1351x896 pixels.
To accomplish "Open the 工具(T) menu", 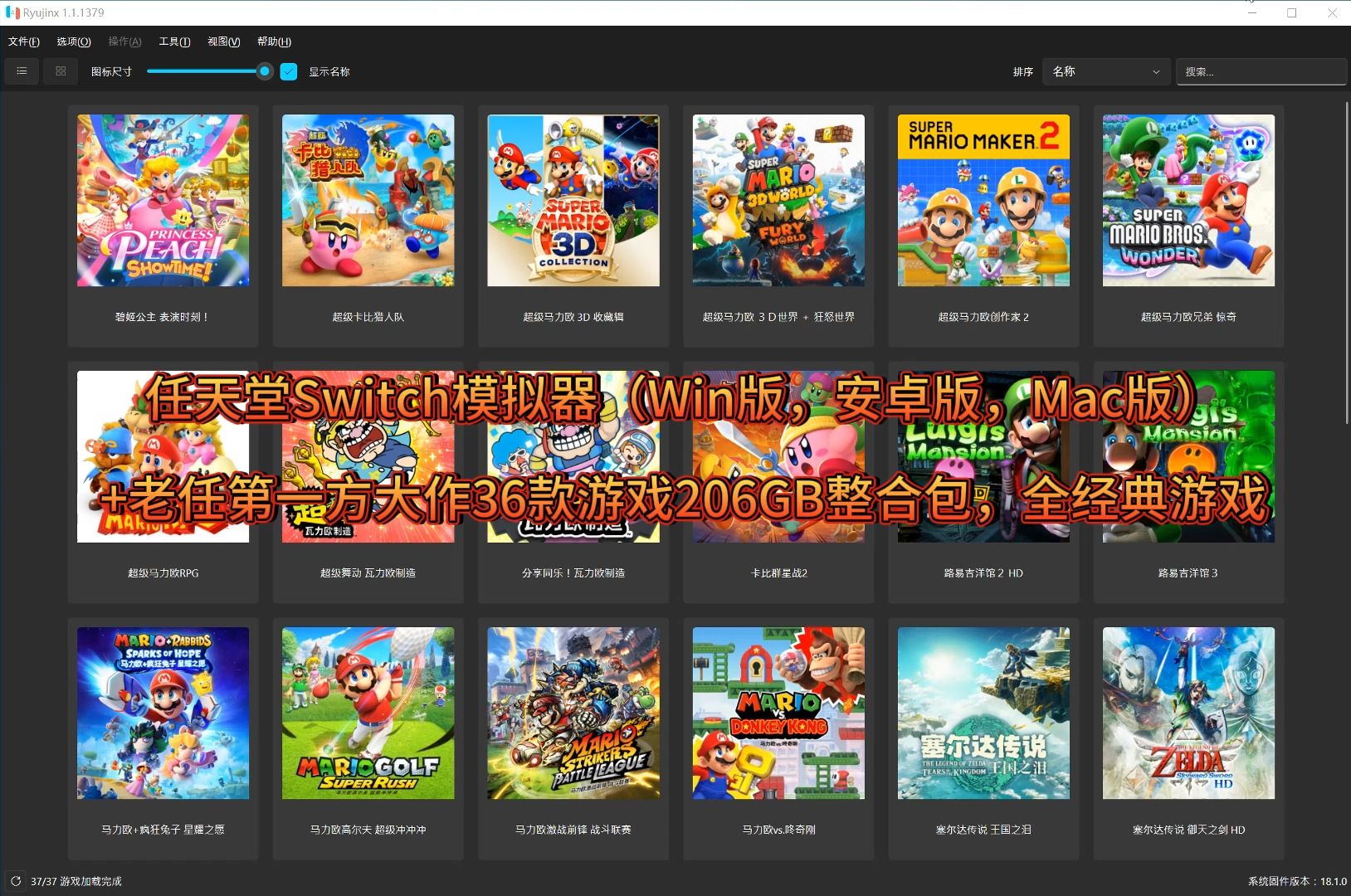I will pyautogui.click(x=174, y=41).
